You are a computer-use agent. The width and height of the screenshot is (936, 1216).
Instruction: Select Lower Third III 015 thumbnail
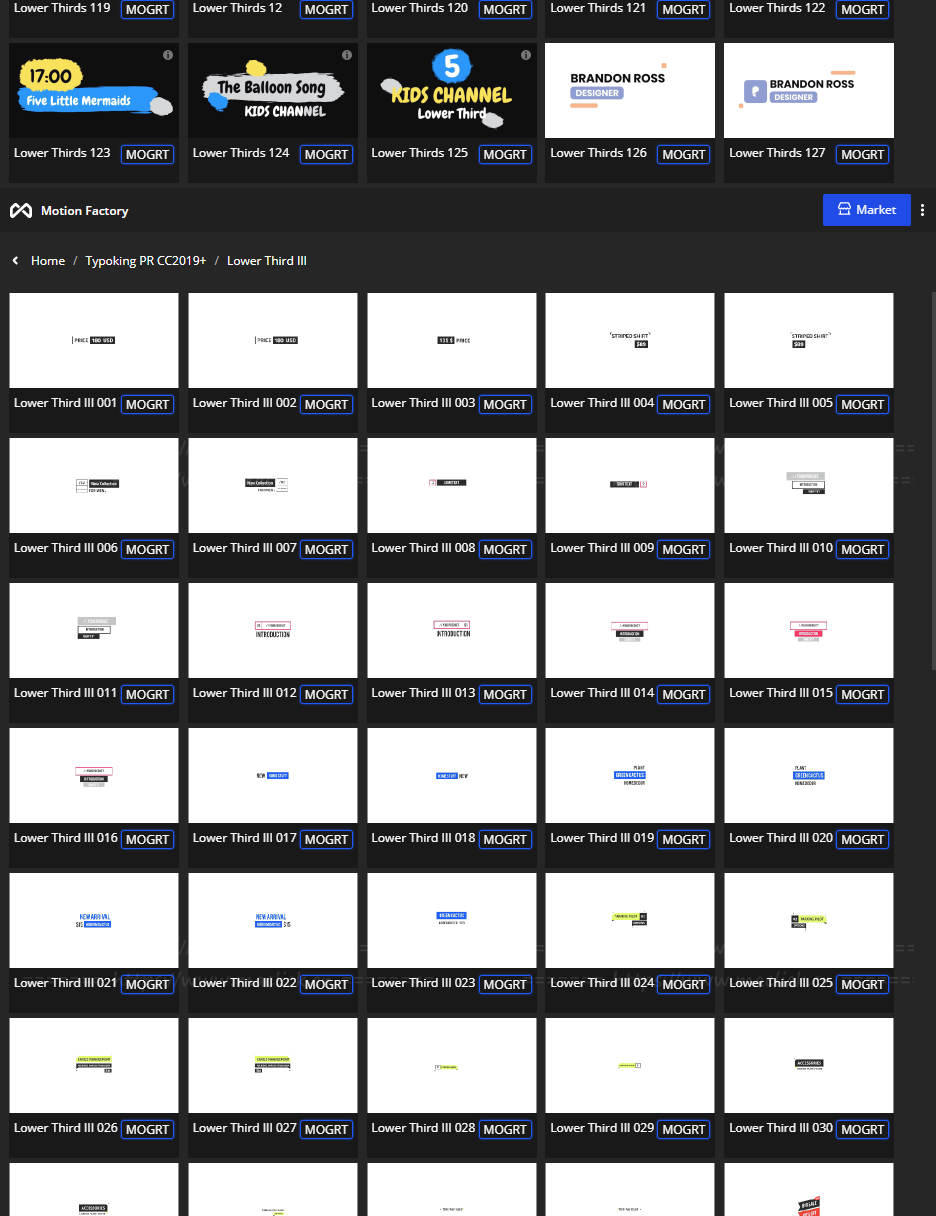[809, 630]
